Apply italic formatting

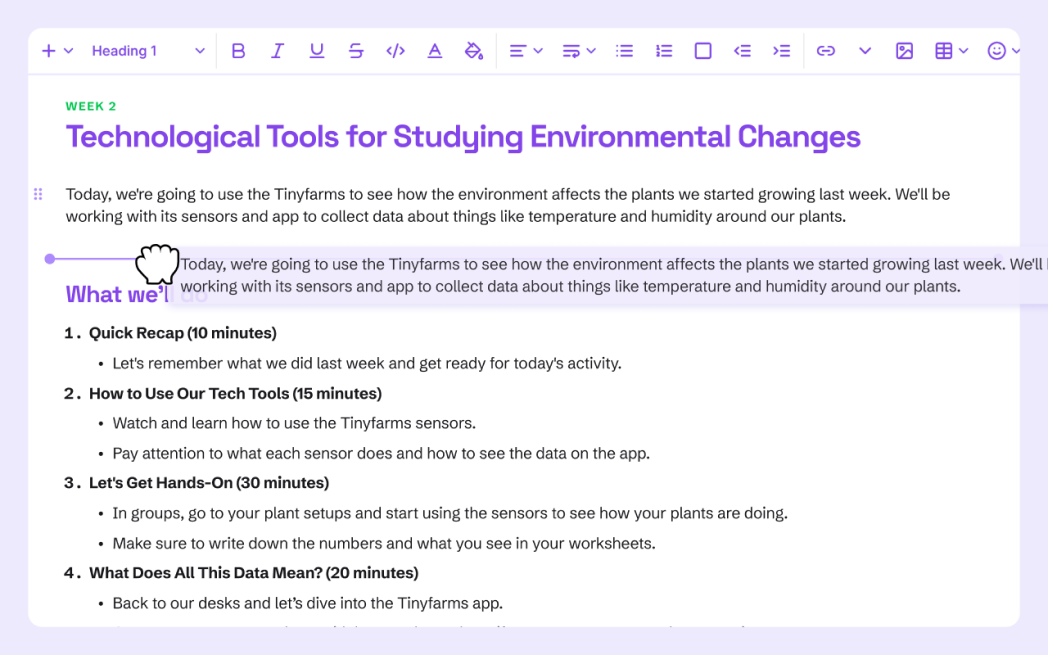[277, 50]
